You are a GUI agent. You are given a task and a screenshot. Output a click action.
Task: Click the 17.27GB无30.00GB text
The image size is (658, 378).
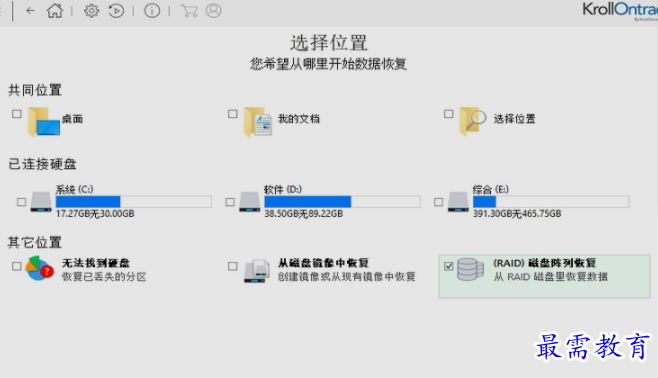[95, 214]
